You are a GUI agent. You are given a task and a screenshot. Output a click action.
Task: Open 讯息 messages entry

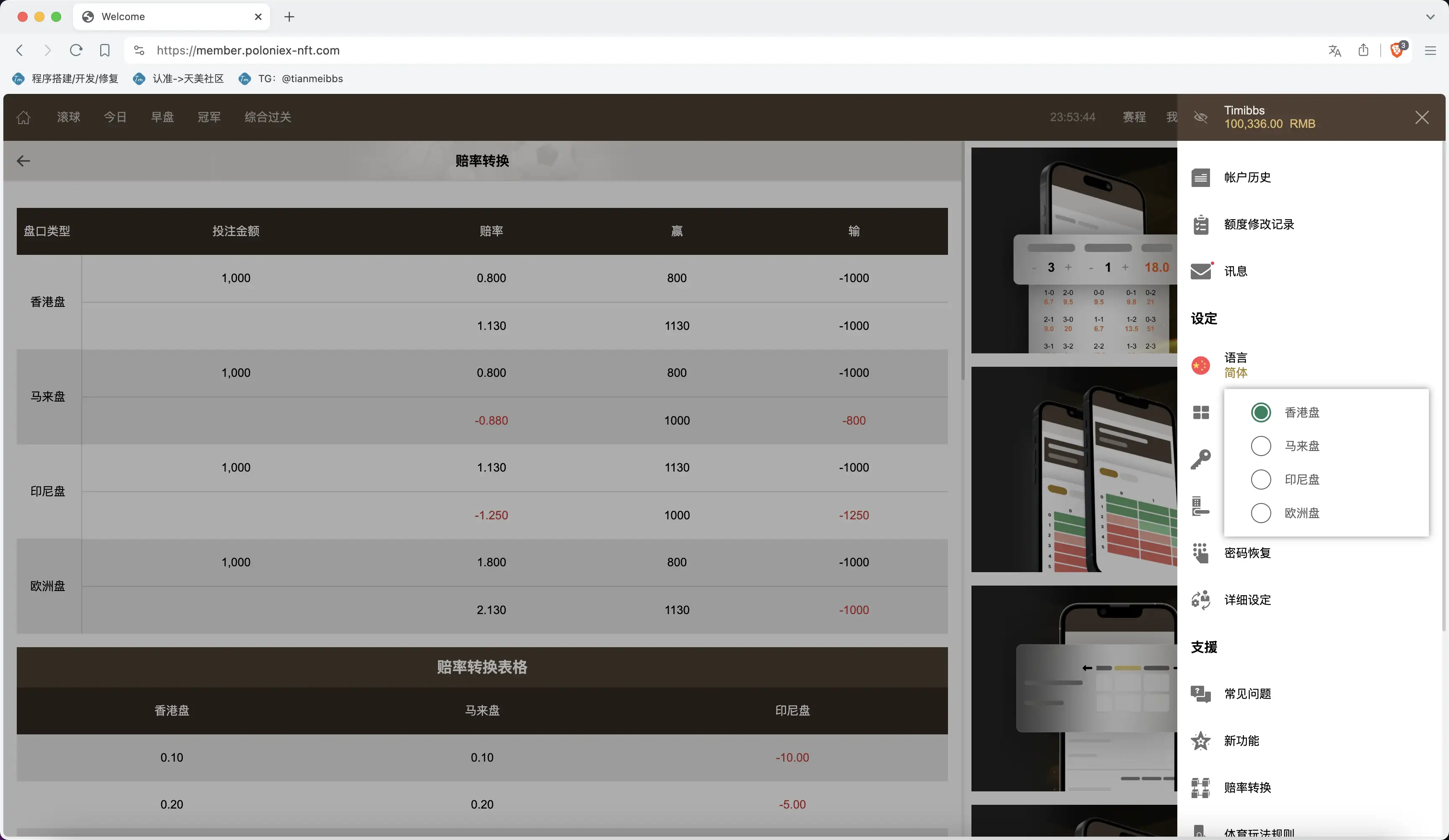[x=1236, y=271]
